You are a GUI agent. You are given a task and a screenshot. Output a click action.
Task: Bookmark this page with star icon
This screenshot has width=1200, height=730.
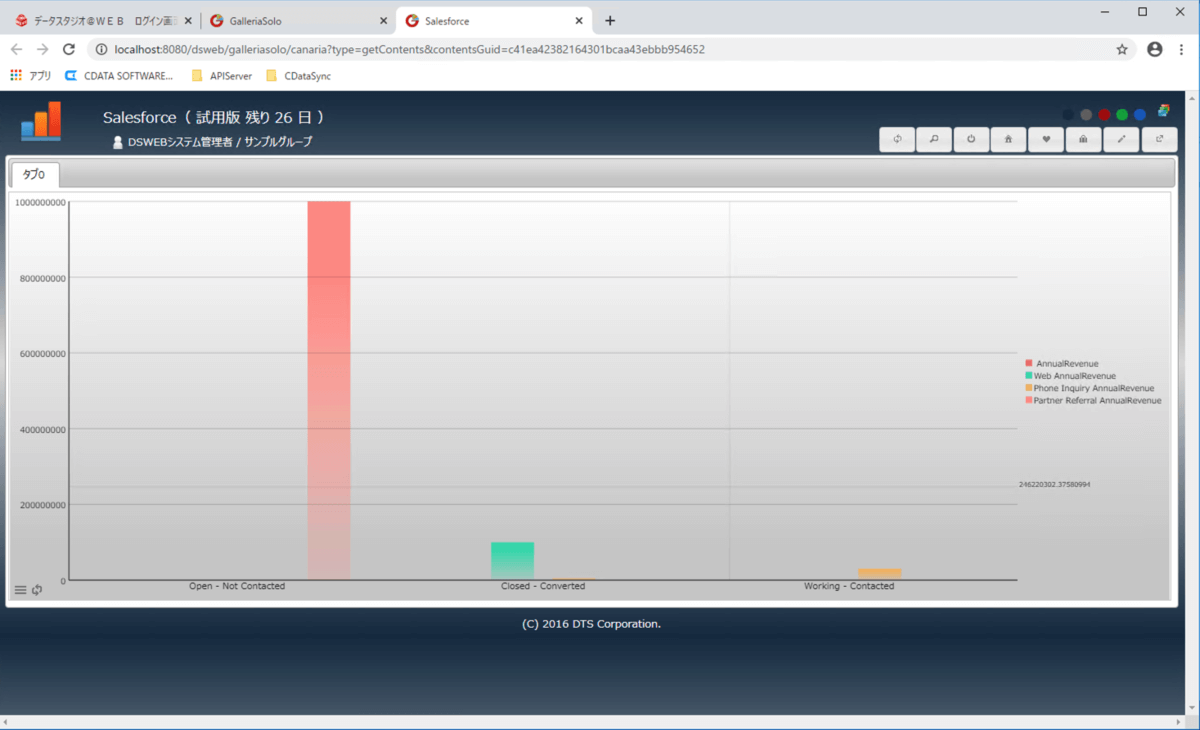pos(1122,49)
